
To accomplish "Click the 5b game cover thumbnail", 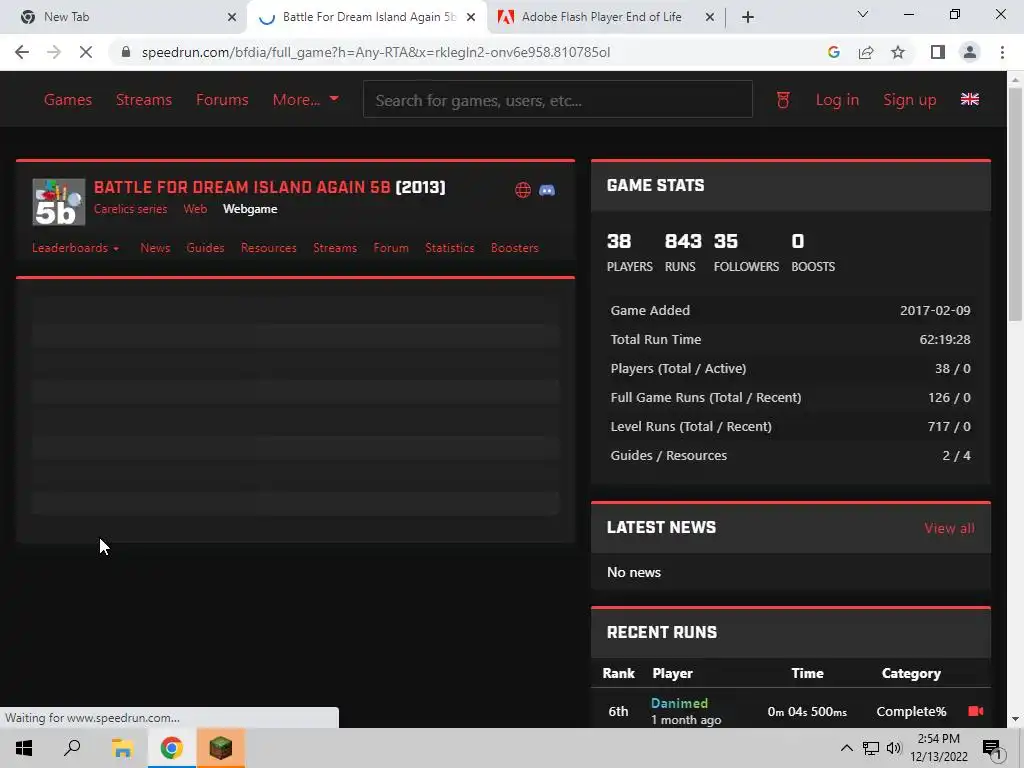I will [59, 202].
